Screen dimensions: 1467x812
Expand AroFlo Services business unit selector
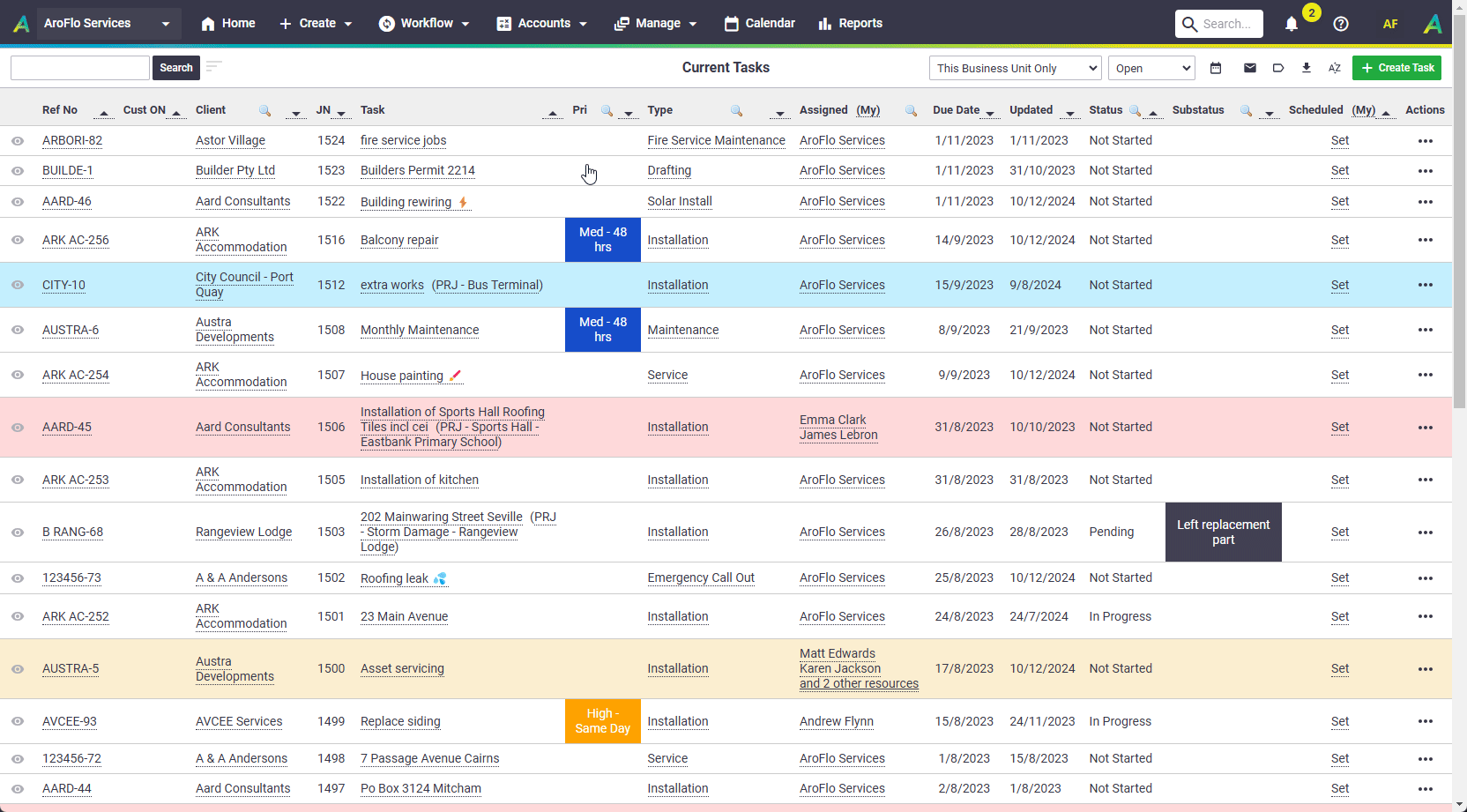pos(108,23)
